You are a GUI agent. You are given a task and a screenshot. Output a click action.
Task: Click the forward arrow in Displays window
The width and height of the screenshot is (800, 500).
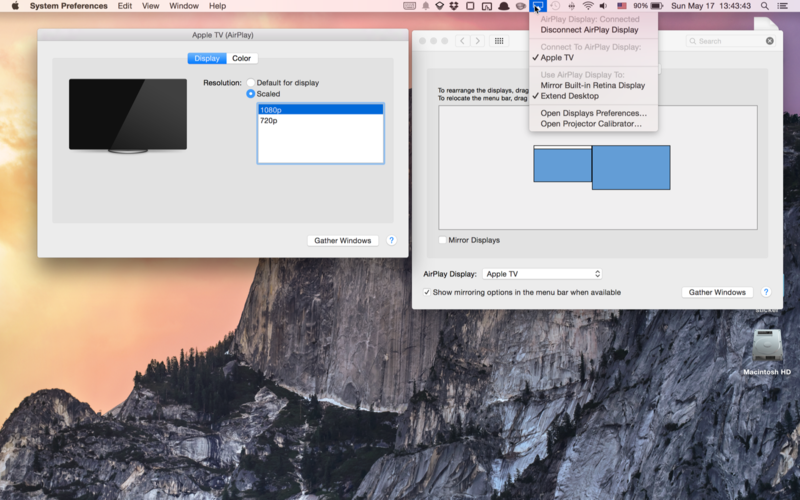tap(478, 41)
